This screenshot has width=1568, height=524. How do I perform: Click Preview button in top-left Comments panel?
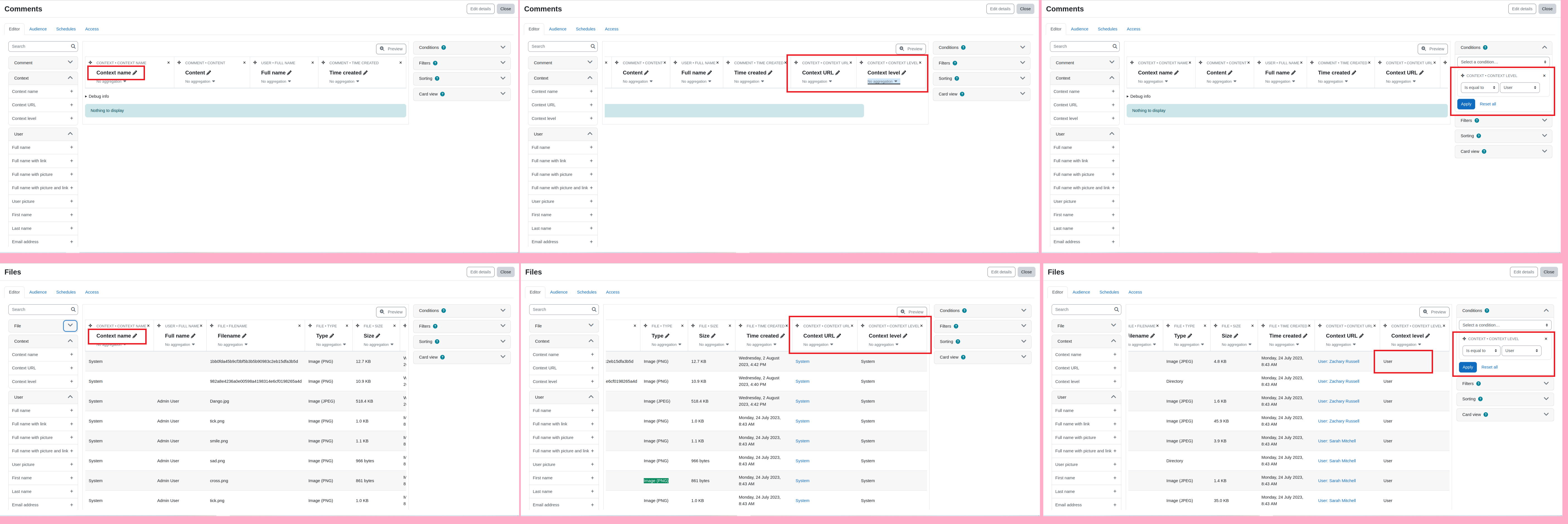(x=391, y=49)
